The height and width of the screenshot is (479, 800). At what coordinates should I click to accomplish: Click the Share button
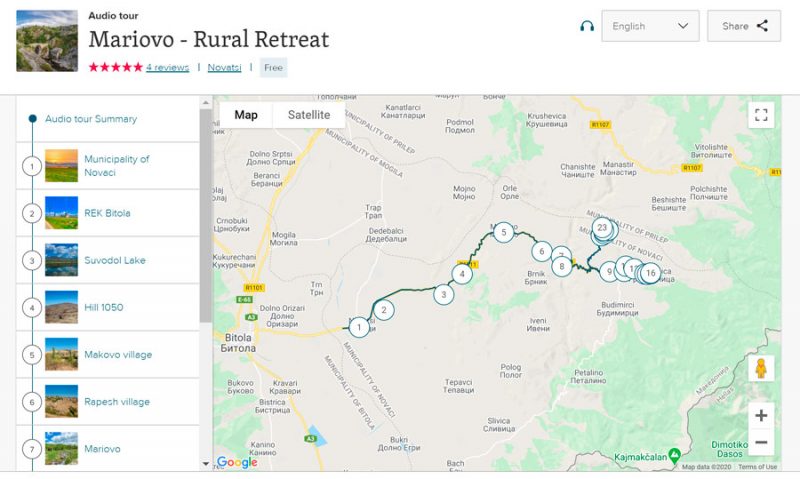click(x=744, y=26)
